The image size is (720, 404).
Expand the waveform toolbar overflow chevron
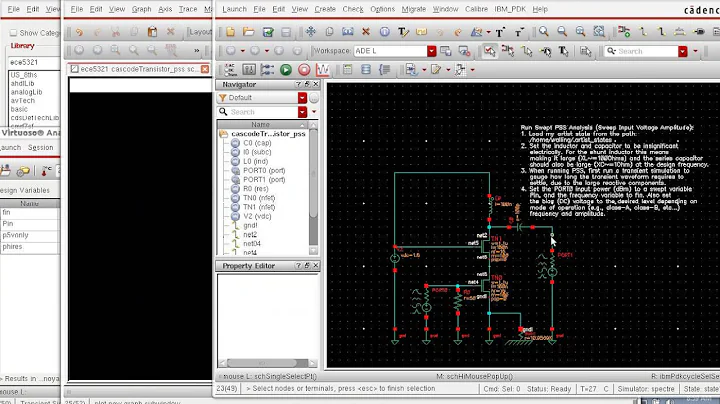tap(197, 50)
